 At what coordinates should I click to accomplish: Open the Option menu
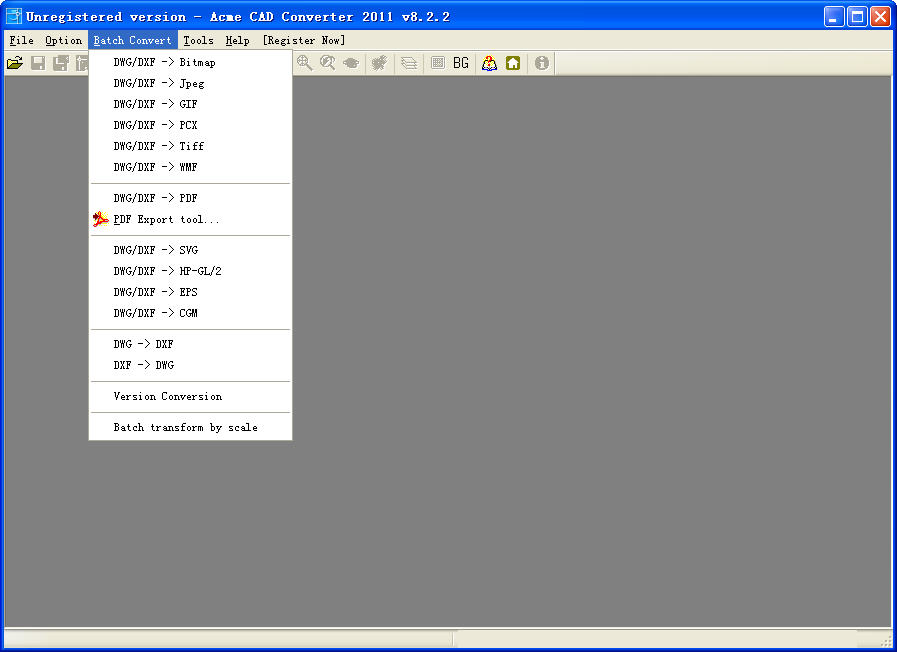click(x=63, y=41)
